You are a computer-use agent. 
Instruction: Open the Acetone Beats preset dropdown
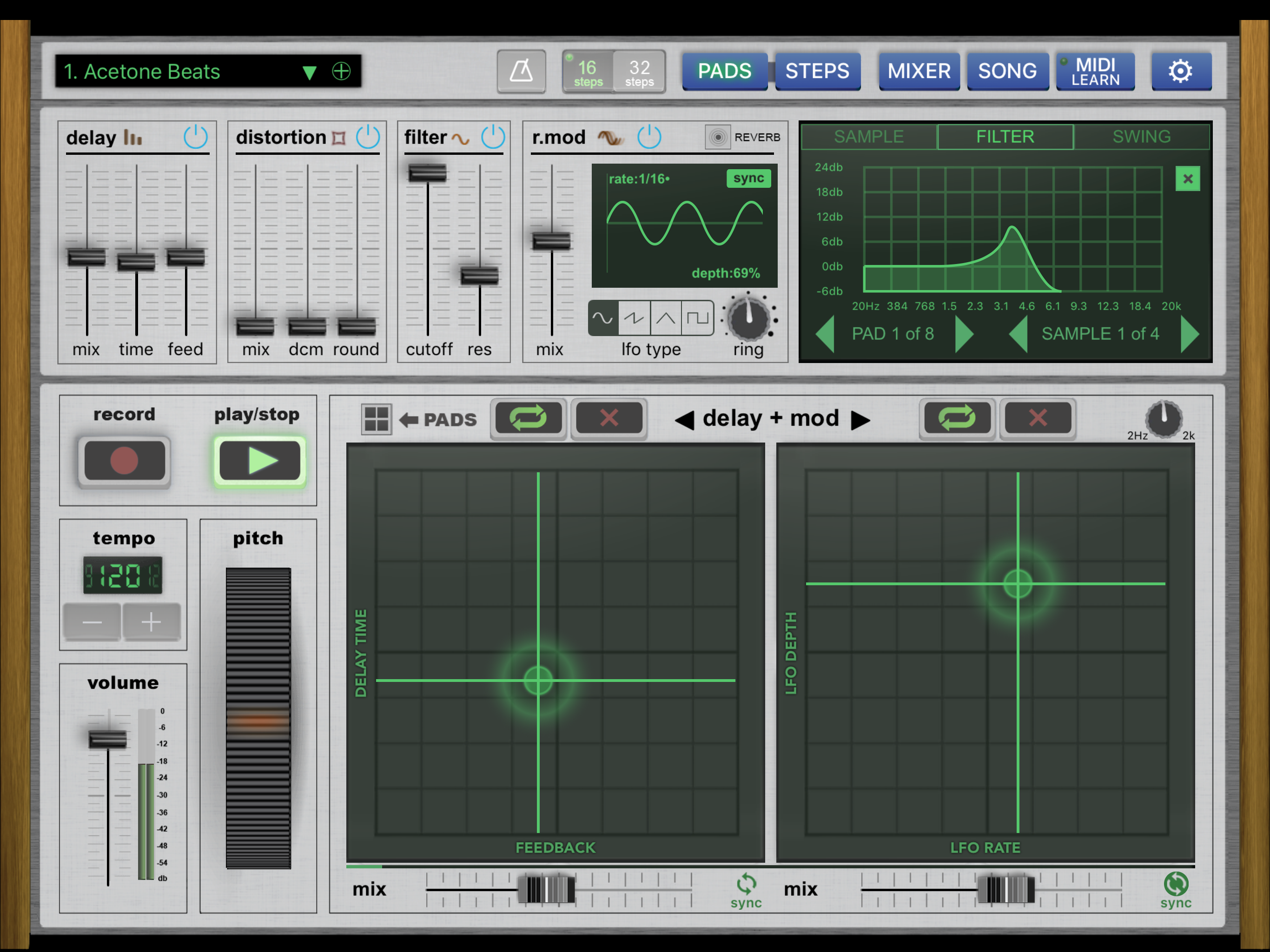[x=309, y=73]
